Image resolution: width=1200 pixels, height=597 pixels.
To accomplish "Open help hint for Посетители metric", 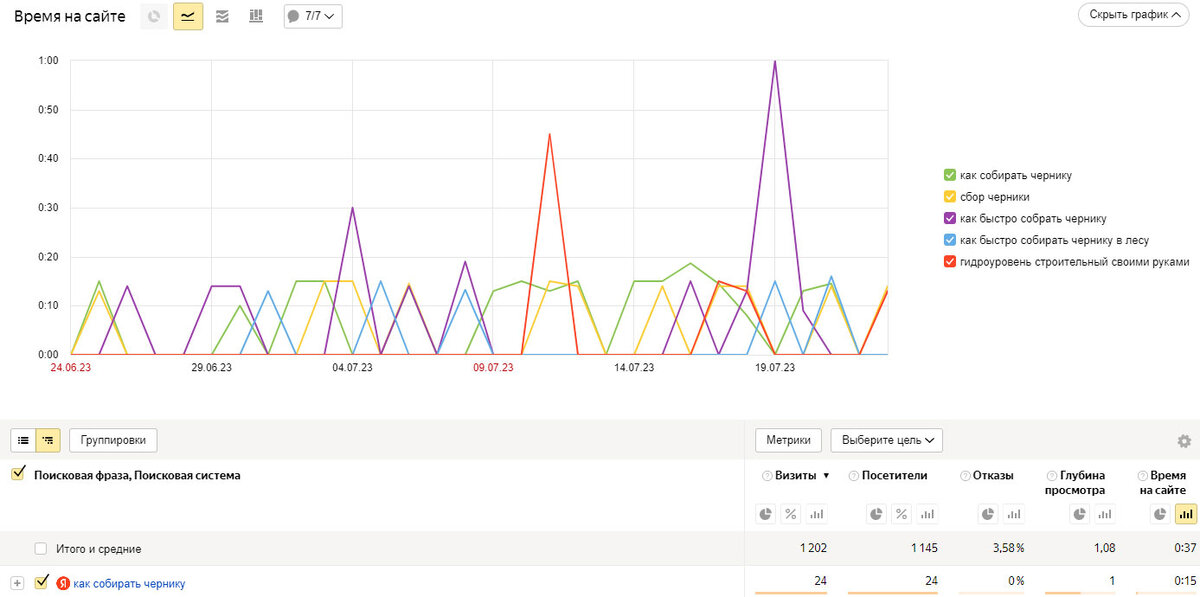I will pos(854,476).
